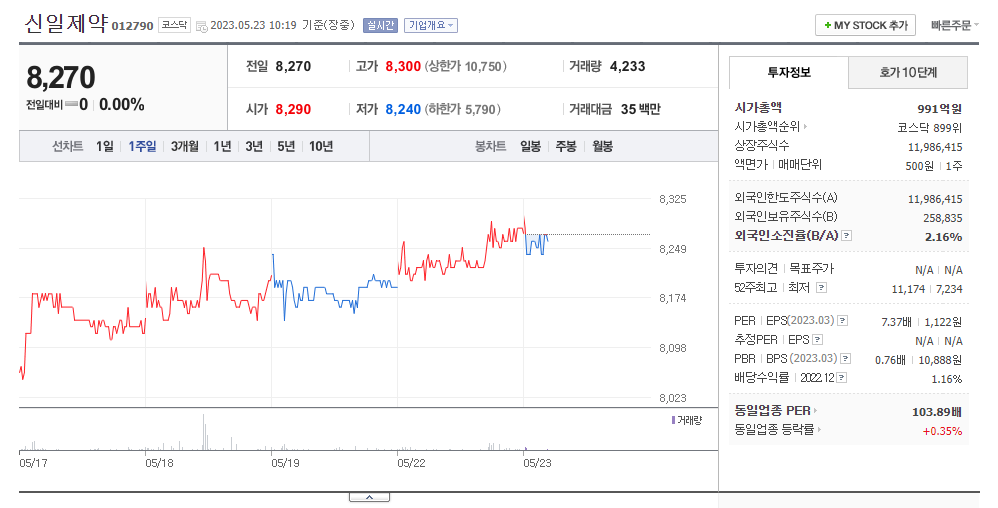Click the 05/18 date marker on chart axis
The height and width of the screenshot is (508, 998).
pyautogui.click(x=159, y=463)
